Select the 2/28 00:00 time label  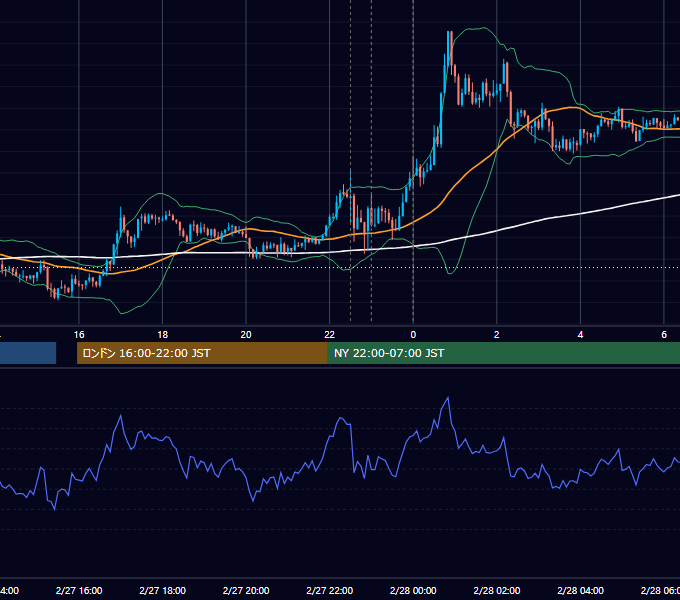click(x=413, y=590)
